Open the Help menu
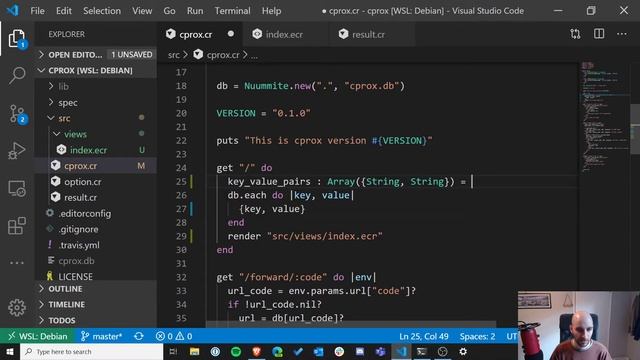This screenshot has width=640, height=360. click(271, 11)
